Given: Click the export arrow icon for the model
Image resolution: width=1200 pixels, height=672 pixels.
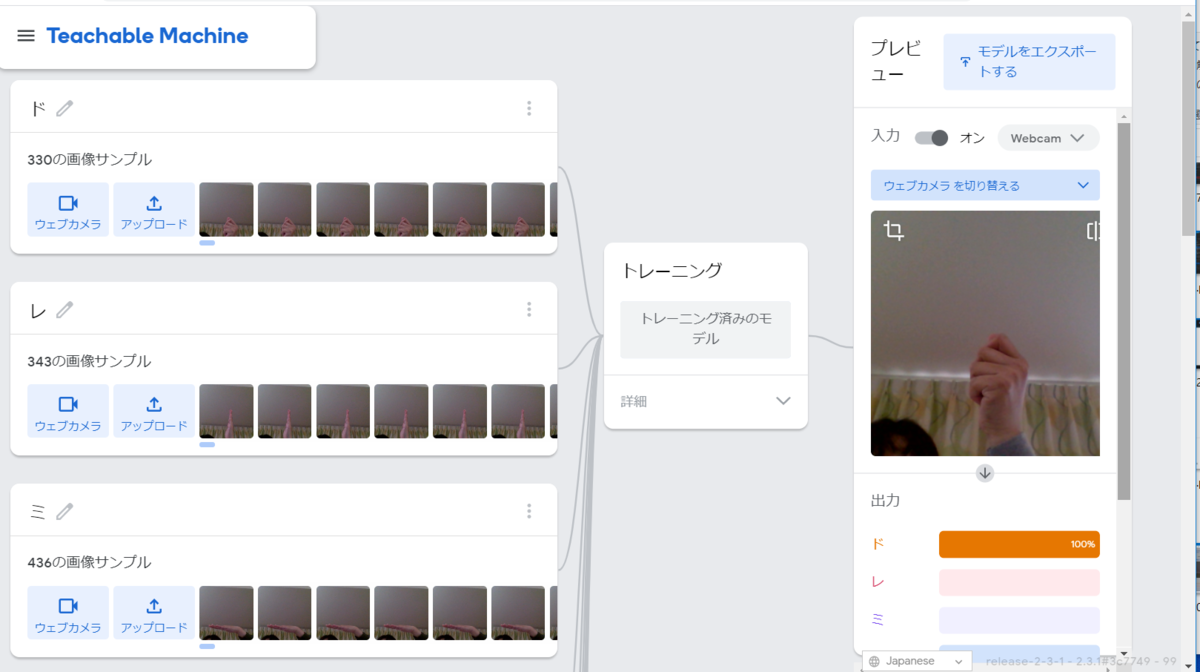Looking at the screenshot, I should click(964, 62).
